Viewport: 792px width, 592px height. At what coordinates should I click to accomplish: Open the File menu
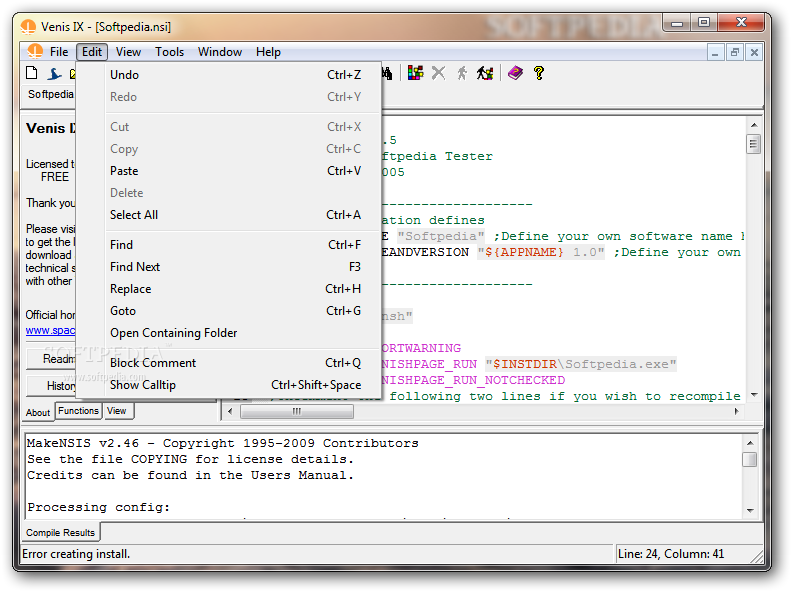click(x=59, y=52)
